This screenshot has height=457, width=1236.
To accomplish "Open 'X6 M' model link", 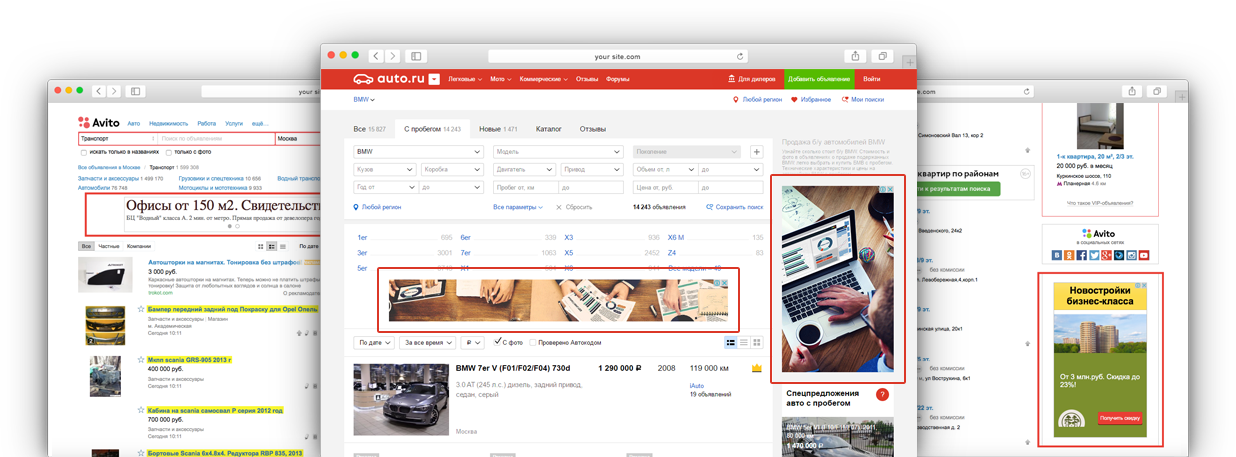I will tap(677, 237).
